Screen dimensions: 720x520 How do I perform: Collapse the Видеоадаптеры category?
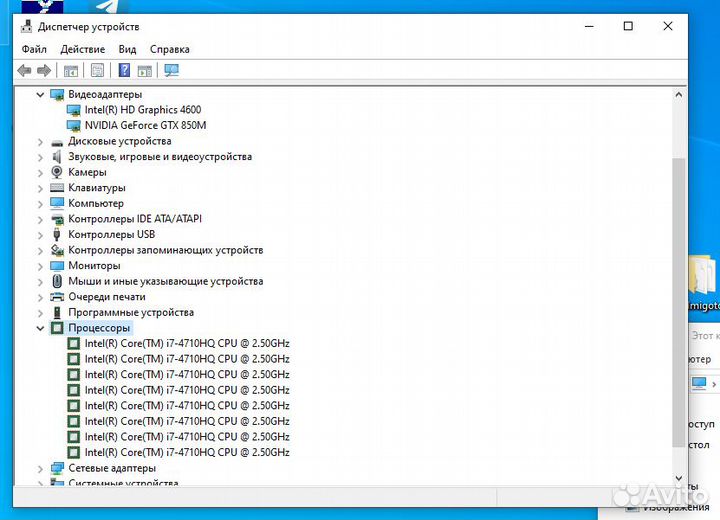41,94
